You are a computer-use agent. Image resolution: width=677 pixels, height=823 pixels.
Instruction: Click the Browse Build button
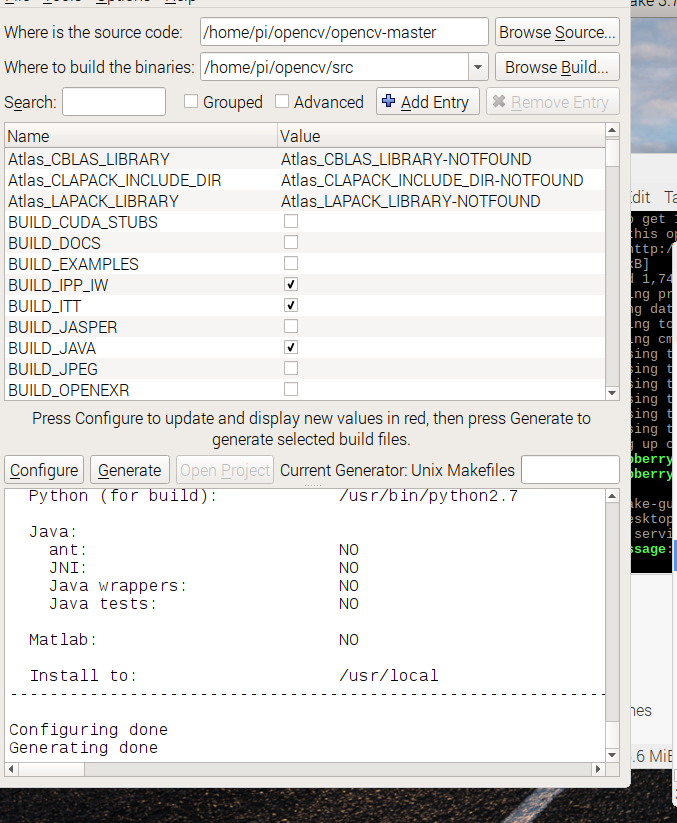pos(557,67)
